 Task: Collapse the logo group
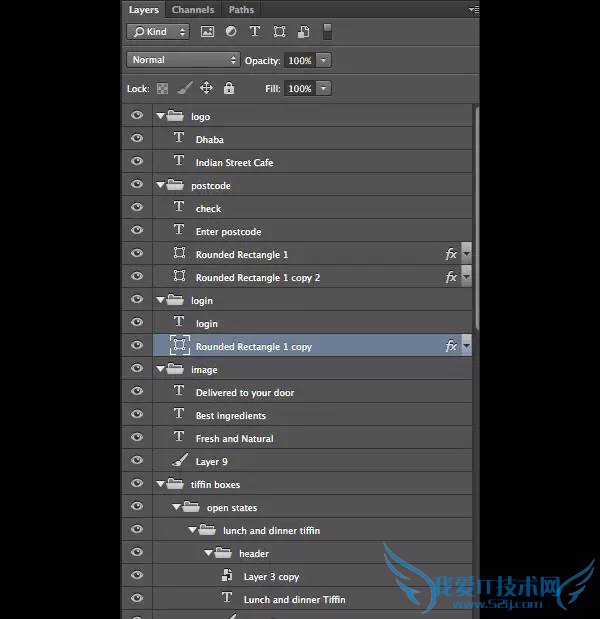[x=160, y=116]
